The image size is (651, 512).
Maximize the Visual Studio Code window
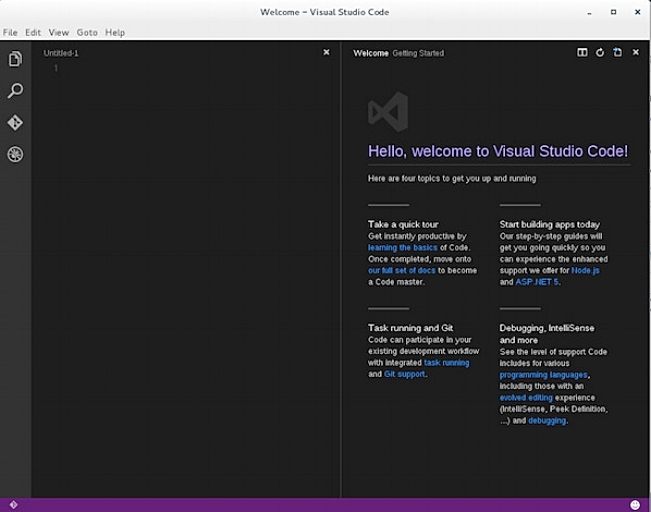(613, 12)
